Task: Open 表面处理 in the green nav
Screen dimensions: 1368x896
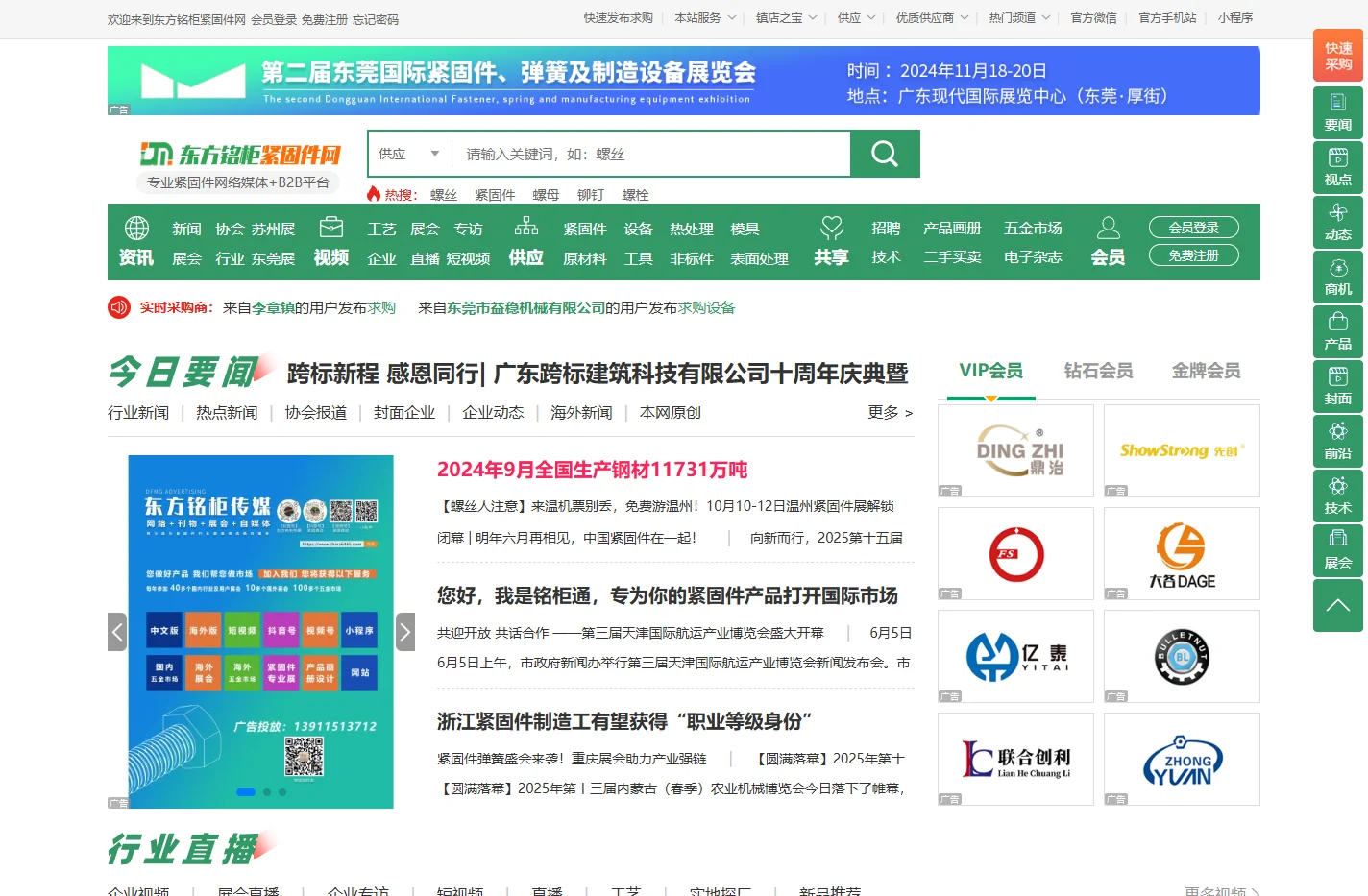Action: pos(759,258)
